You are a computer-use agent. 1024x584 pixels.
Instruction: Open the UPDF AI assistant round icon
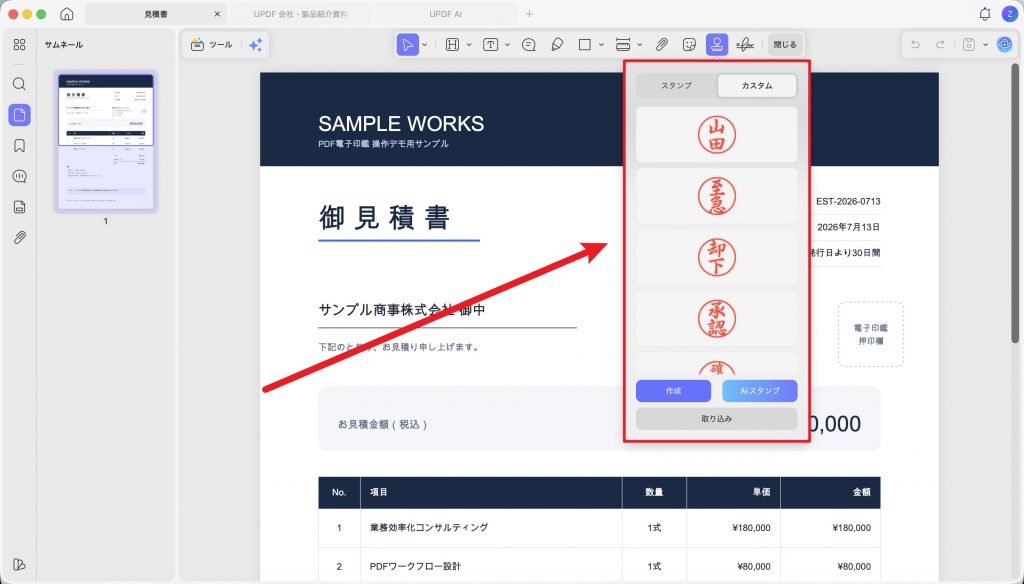tap(1004, 44)
